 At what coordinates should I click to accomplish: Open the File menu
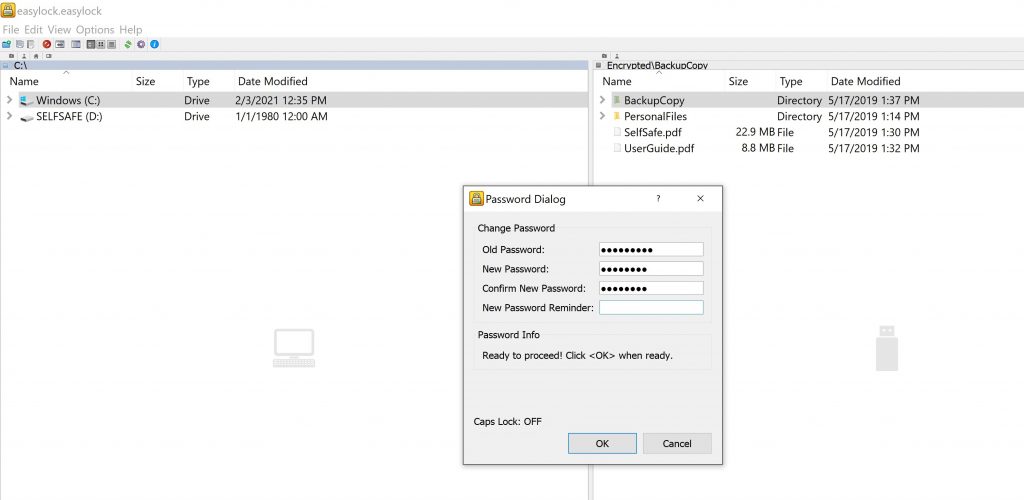[x=10, y=29]
